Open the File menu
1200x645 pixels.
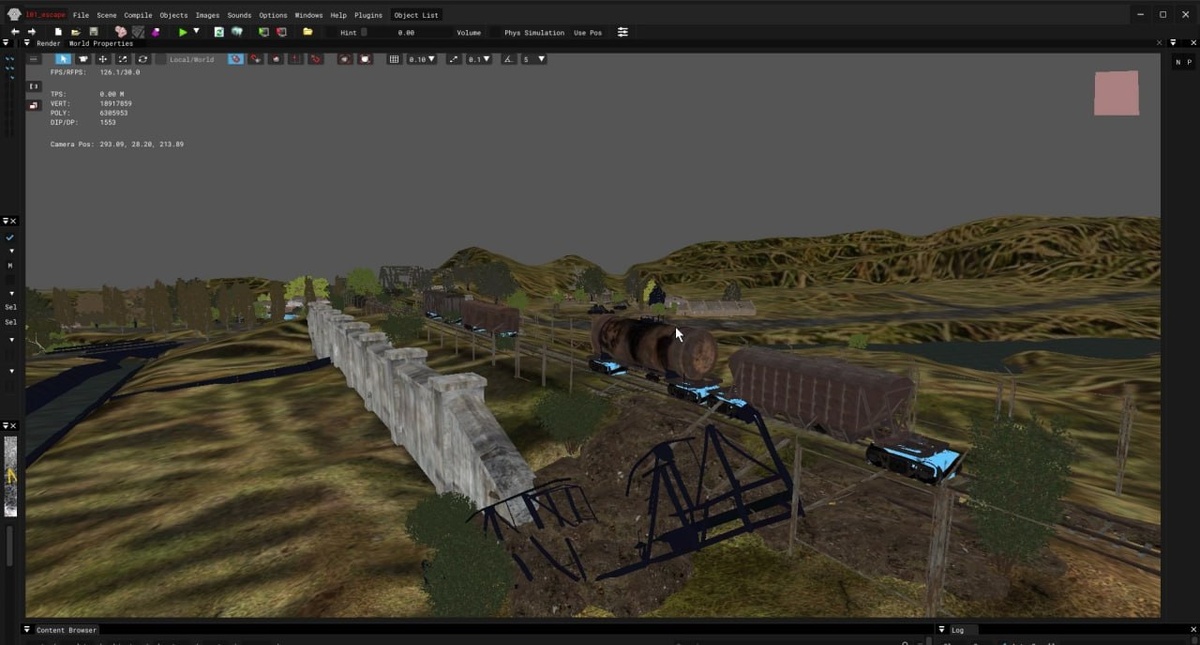coord(81,15)
